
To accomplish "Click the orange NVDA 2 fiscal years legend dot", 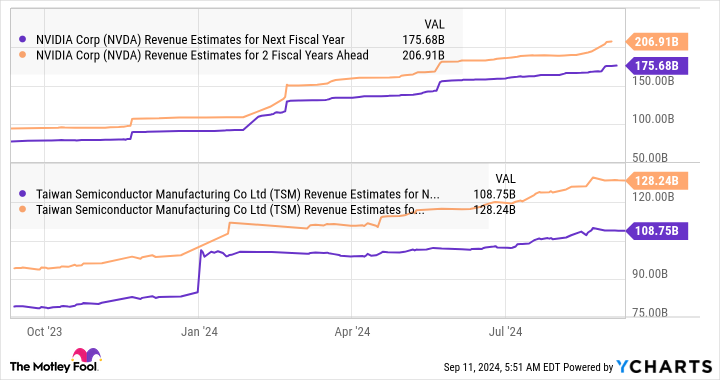I will point(22,56).
